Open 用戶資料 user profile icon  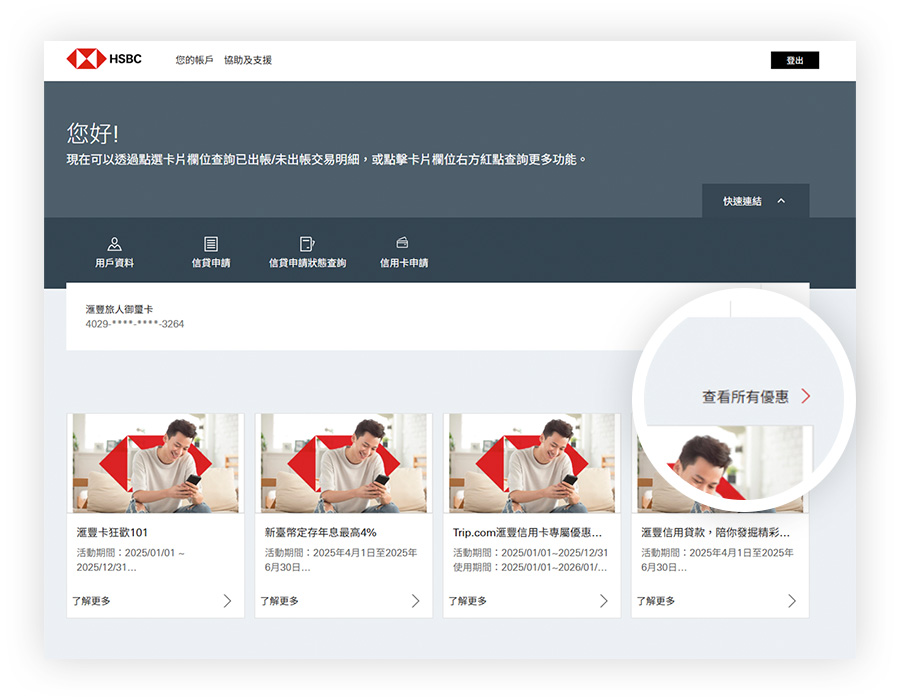point(114,244)
